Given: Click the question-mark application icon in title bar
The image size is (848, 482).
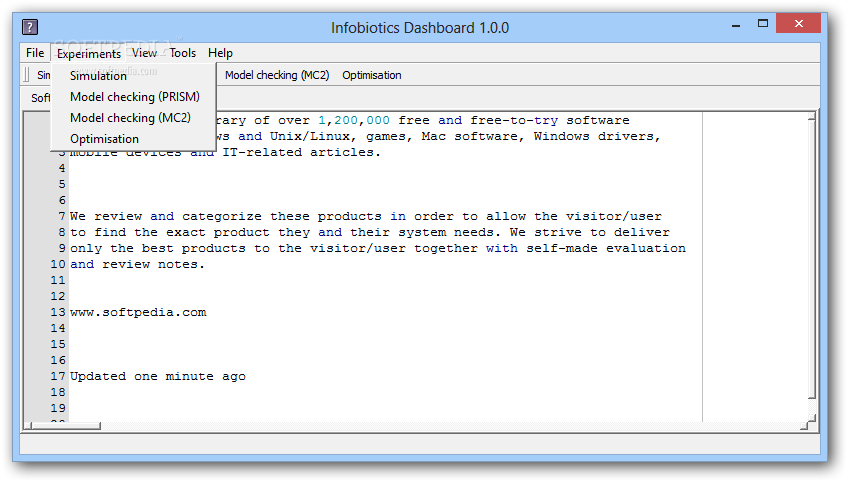Looking at the screenshot, I should coord(30,27).
